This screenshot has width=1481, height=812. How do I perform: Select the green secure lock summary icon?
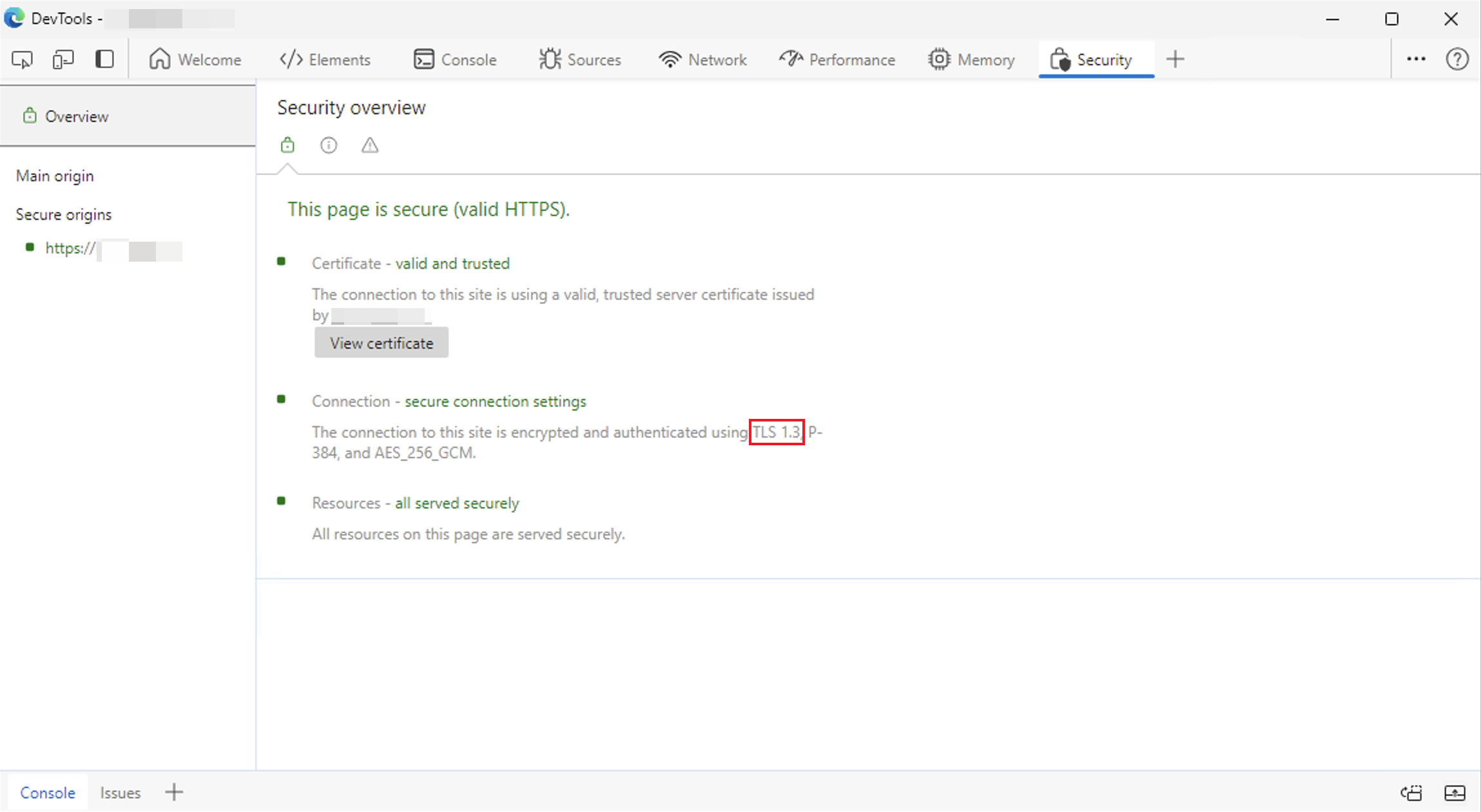pyautogui.click(x=287, y=146)
